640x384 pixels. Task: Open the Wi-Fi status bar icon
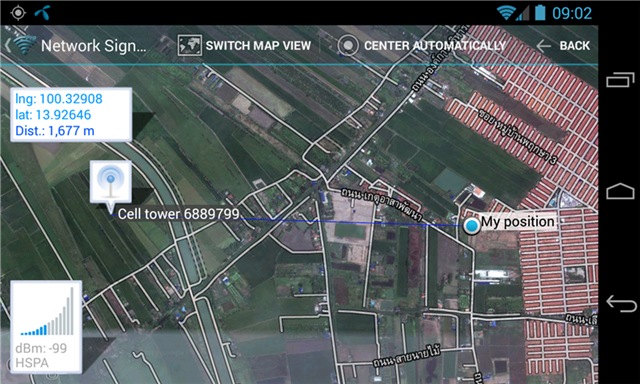tap(506, 13)
